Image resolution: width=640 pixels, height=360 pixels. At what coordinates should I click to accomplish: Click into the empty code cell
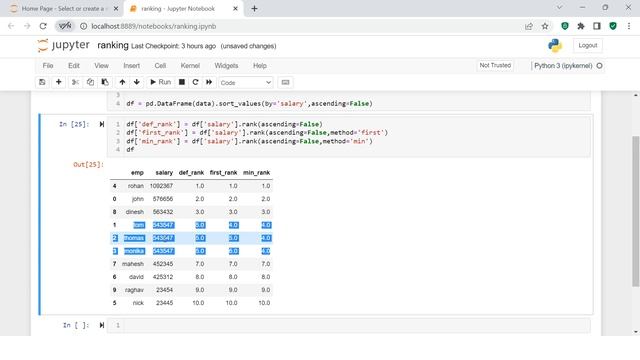pos(356,325)
